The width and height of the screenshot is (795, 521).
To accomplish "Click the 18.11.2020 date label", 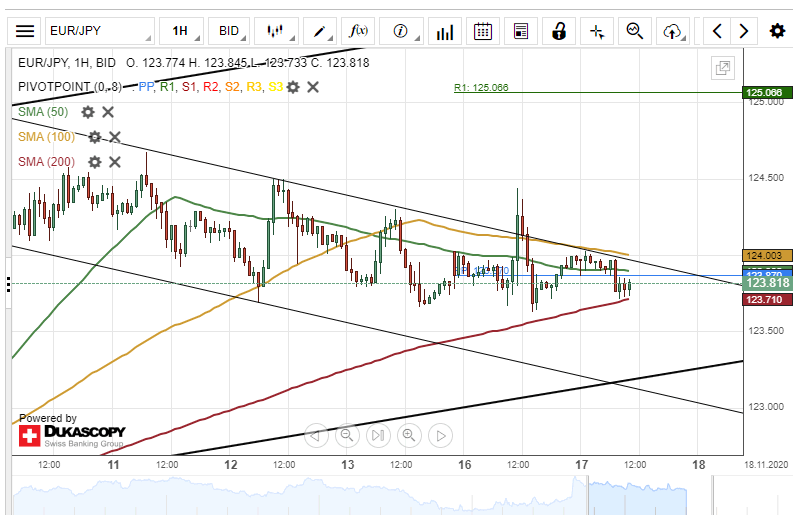I will [766, 465].
